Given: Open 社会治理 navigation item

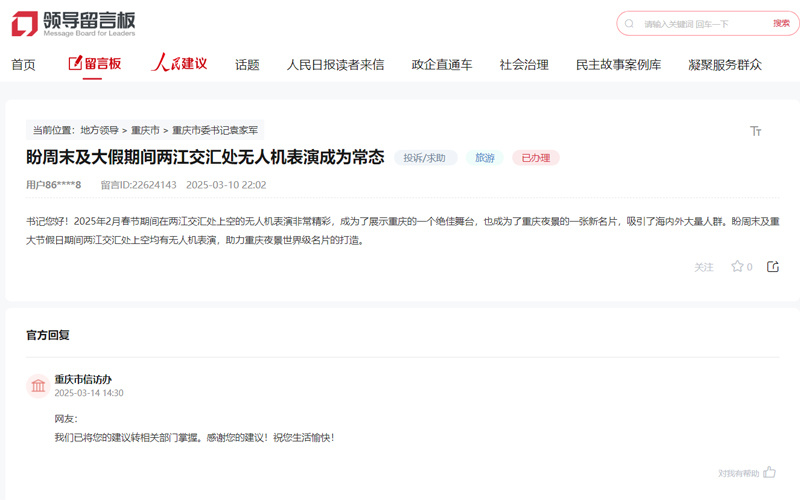Looking at the screenshot, I should coord(524,65).
